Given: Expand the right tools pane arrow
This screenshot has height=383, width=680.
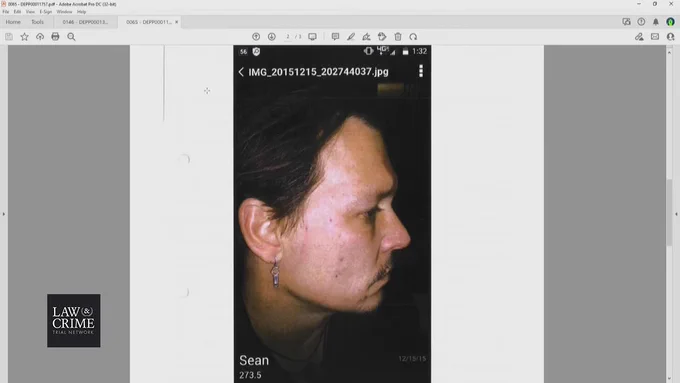Looking at the screenshot, I should [676, 214].
